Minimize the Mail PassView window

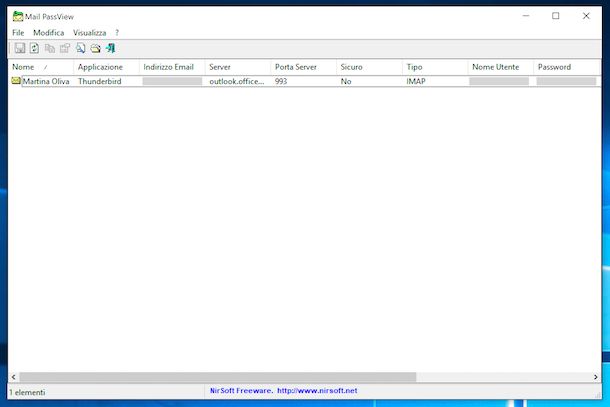(526, 16)
